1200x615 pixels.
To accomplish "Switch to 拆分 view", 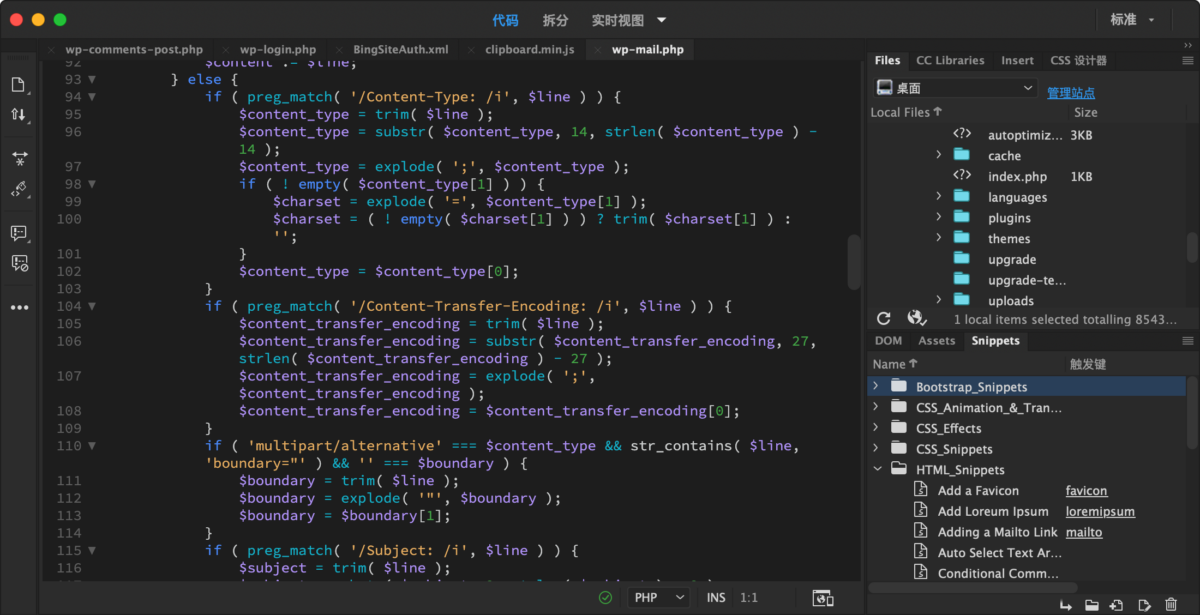I will click(x=555, y=20).
